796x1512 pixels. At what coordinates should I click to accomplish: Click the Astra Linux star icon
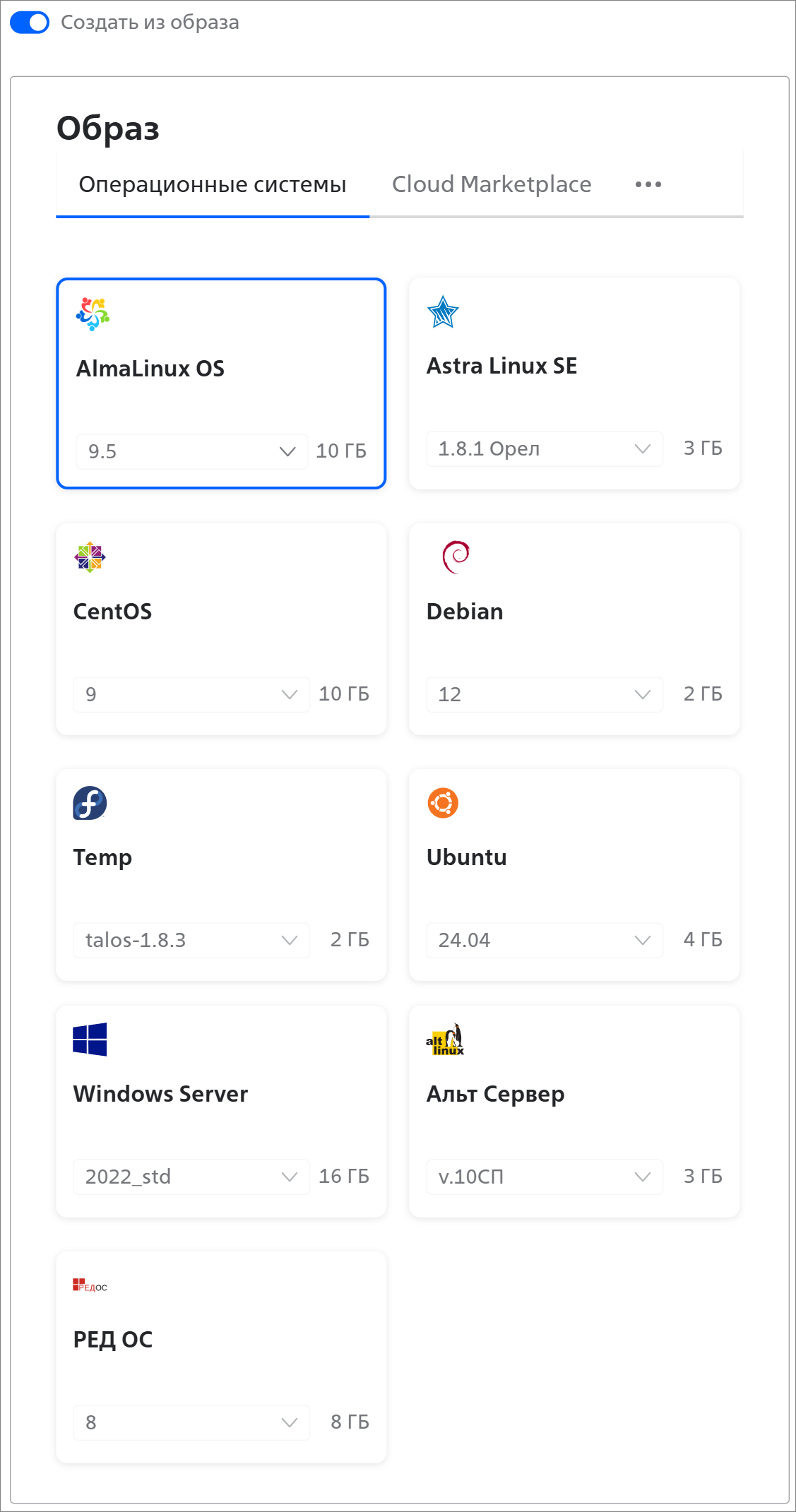coord(443,312)
